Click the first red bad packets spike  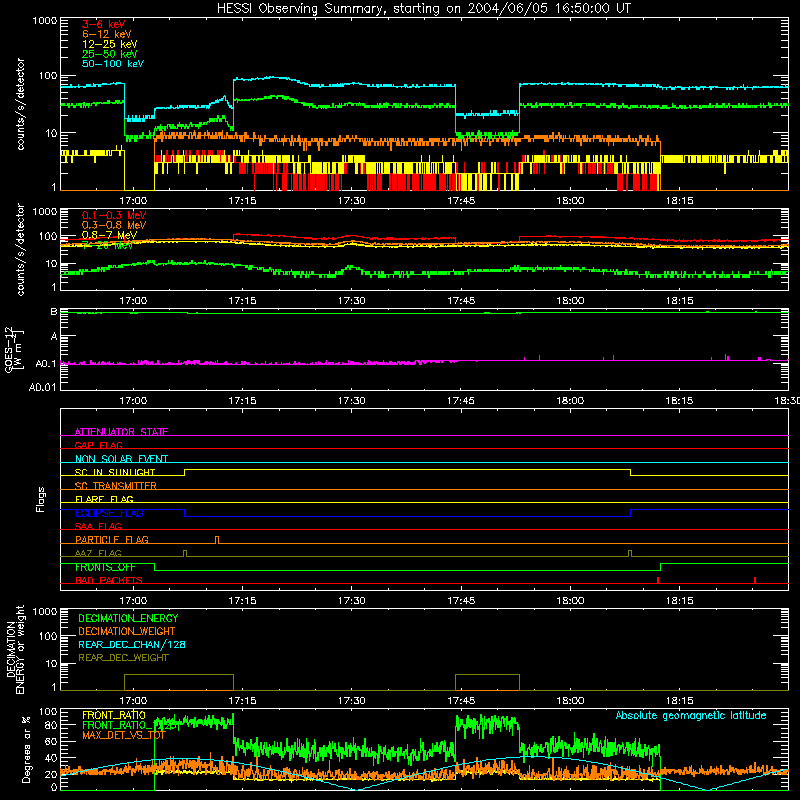[658, 580]
